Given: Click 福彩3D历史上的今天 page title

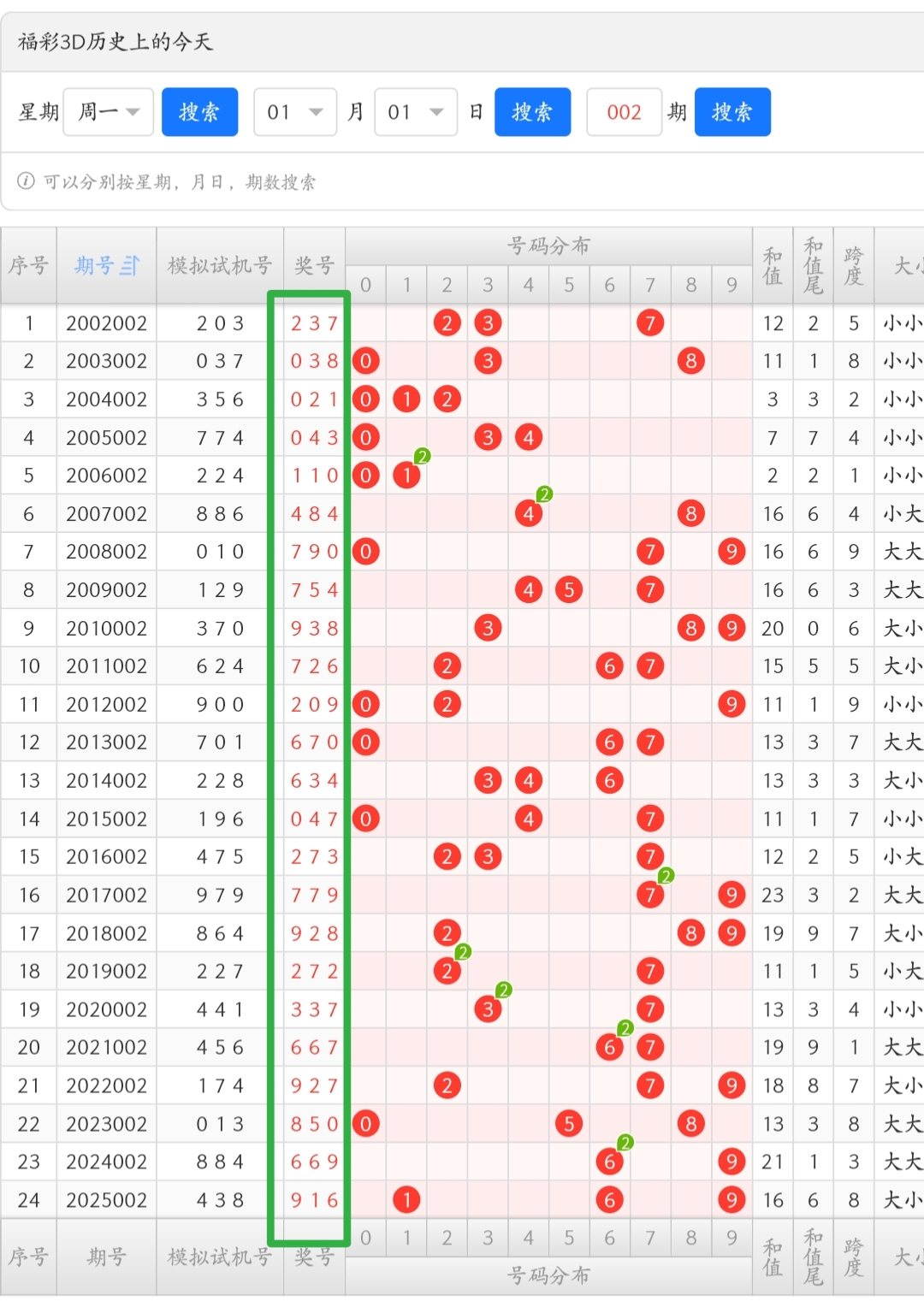Looking at the screenshot, I should click(115, 42).
